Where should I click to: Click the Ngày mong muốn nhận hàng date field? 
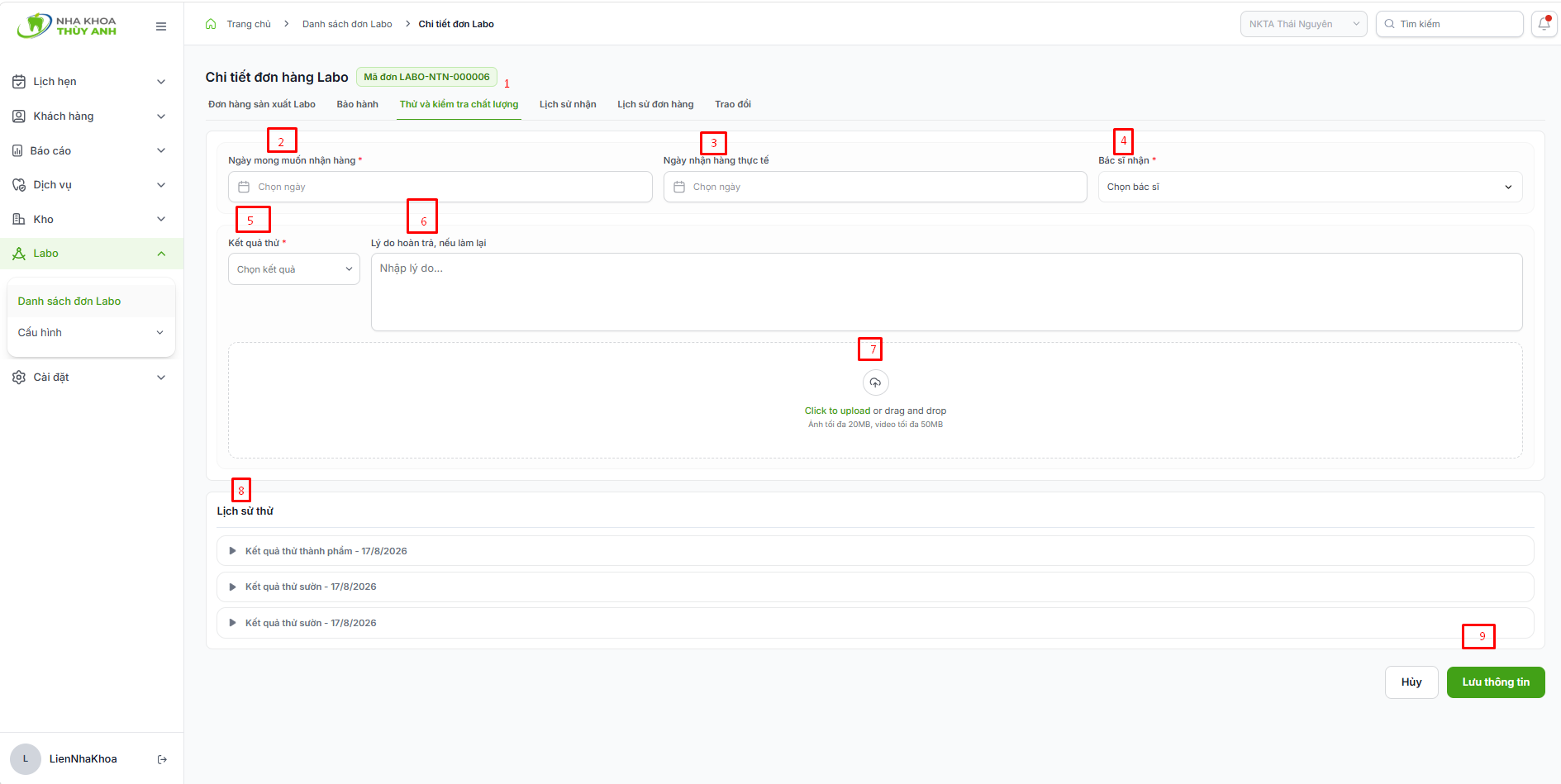coord(440,187)
